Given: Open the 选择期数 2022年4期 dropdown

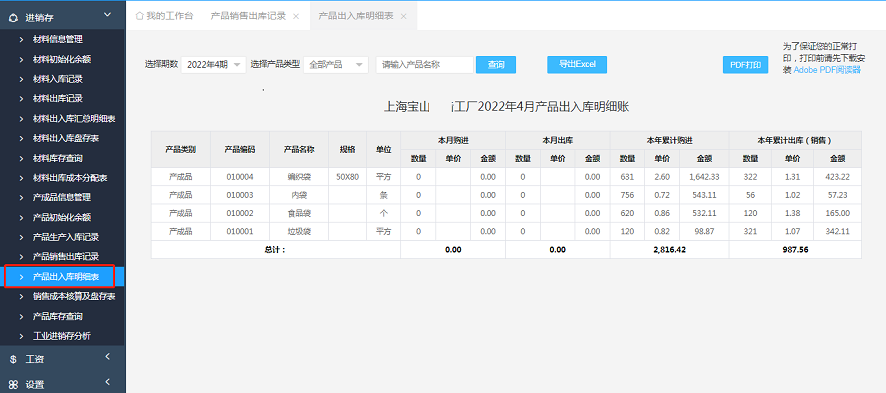Looking at the screenshot, I should click(x=214, y=64).
